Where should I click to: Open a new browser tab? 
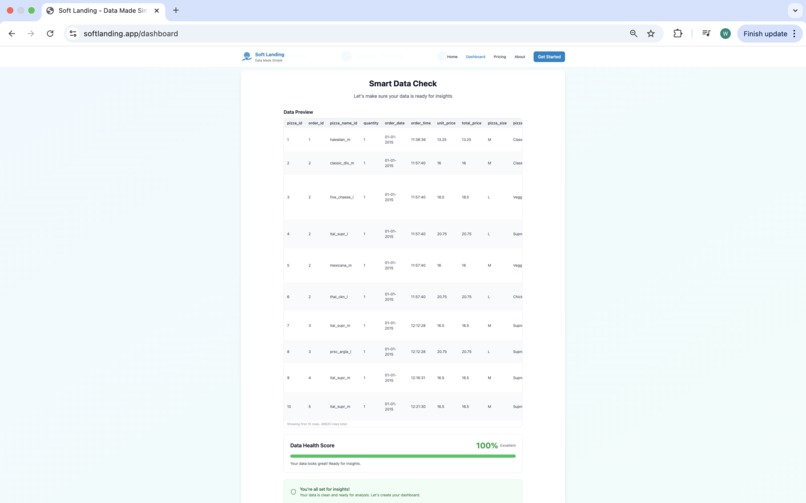pyautogui.click(x=176, y=10)
